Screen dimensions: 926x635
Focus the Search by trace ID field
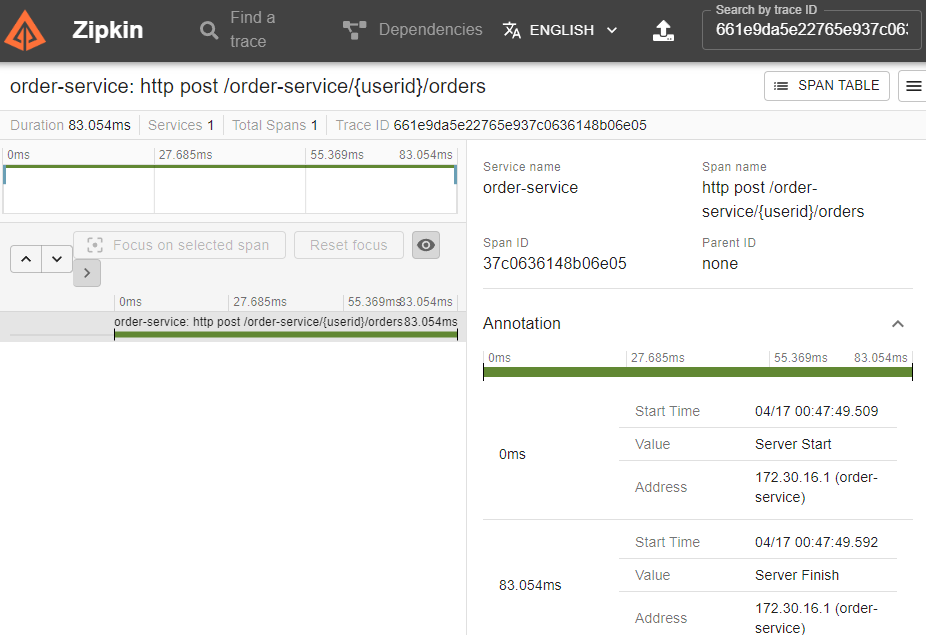tap(811, 30)
